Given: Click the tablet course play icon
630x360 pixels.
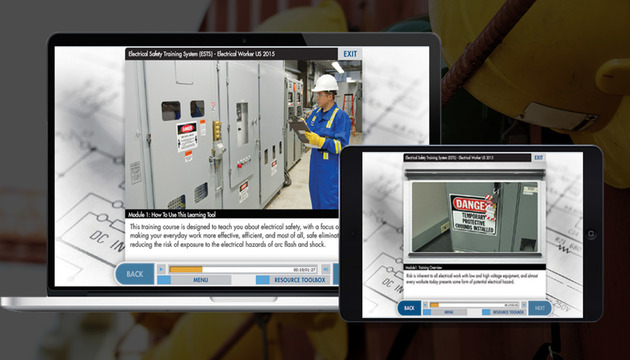Looking at the screenshot, I should tap(425, 305).
